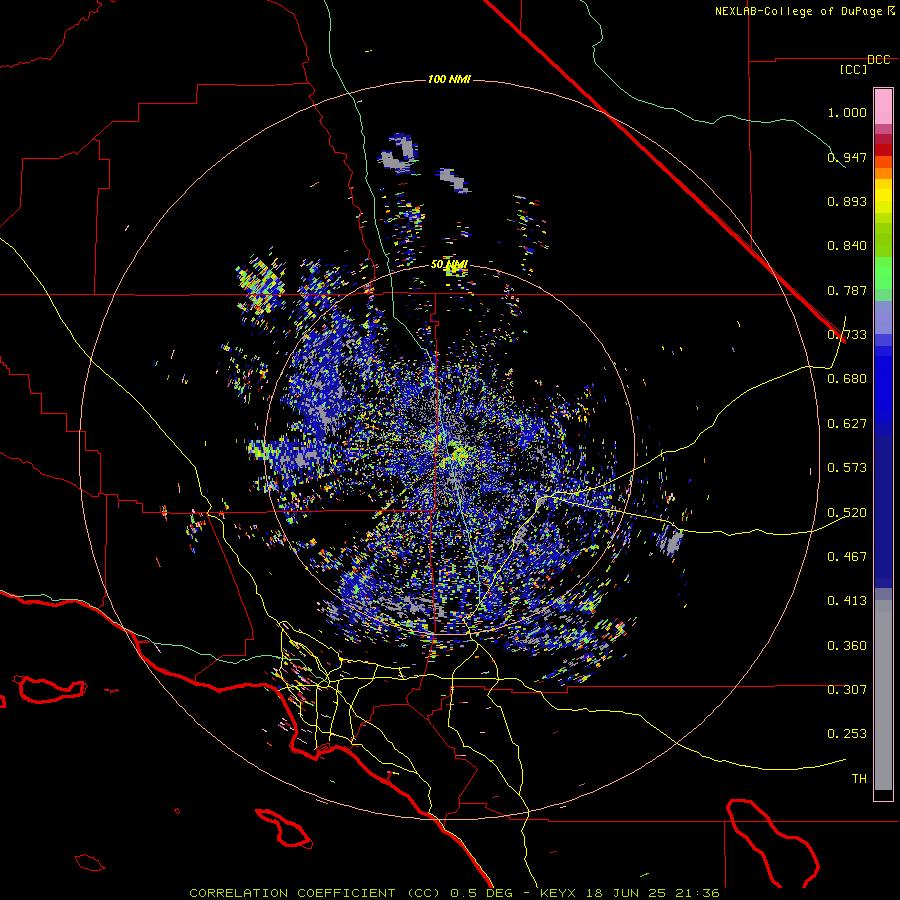Click the 0.893 value on the color scale

click(847, 201)
